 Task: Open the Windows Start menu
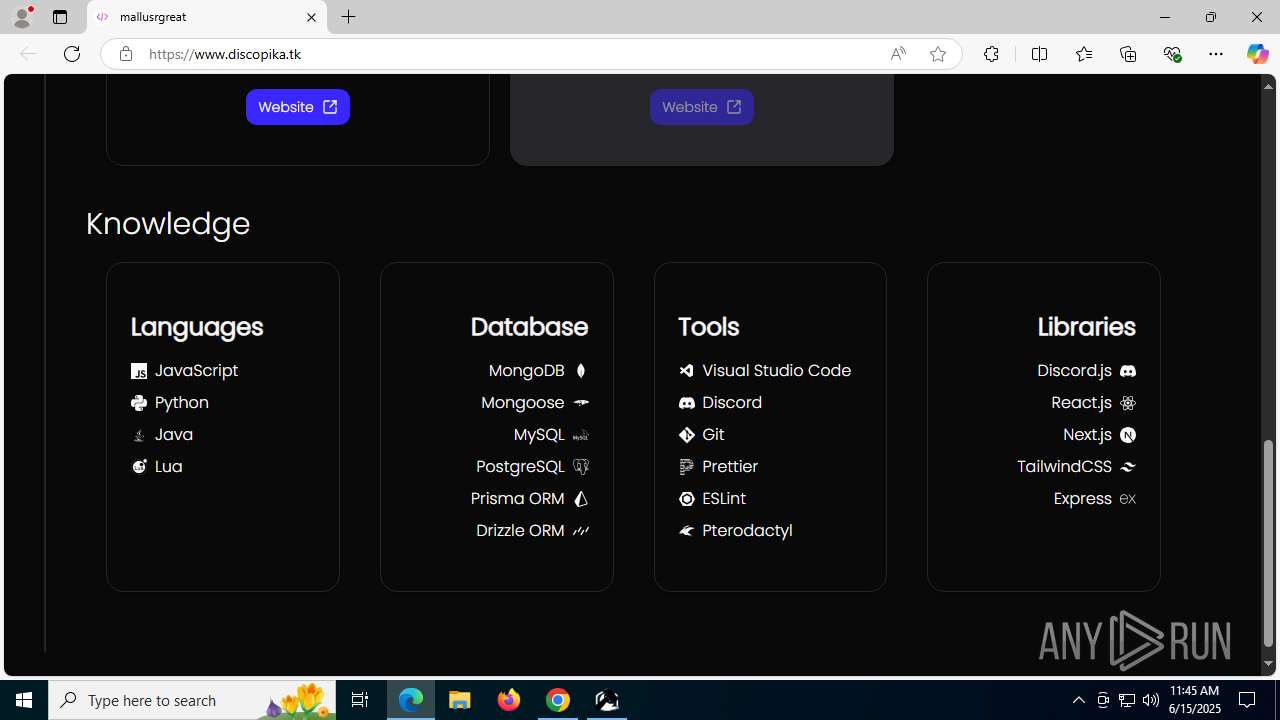point(24,700)
